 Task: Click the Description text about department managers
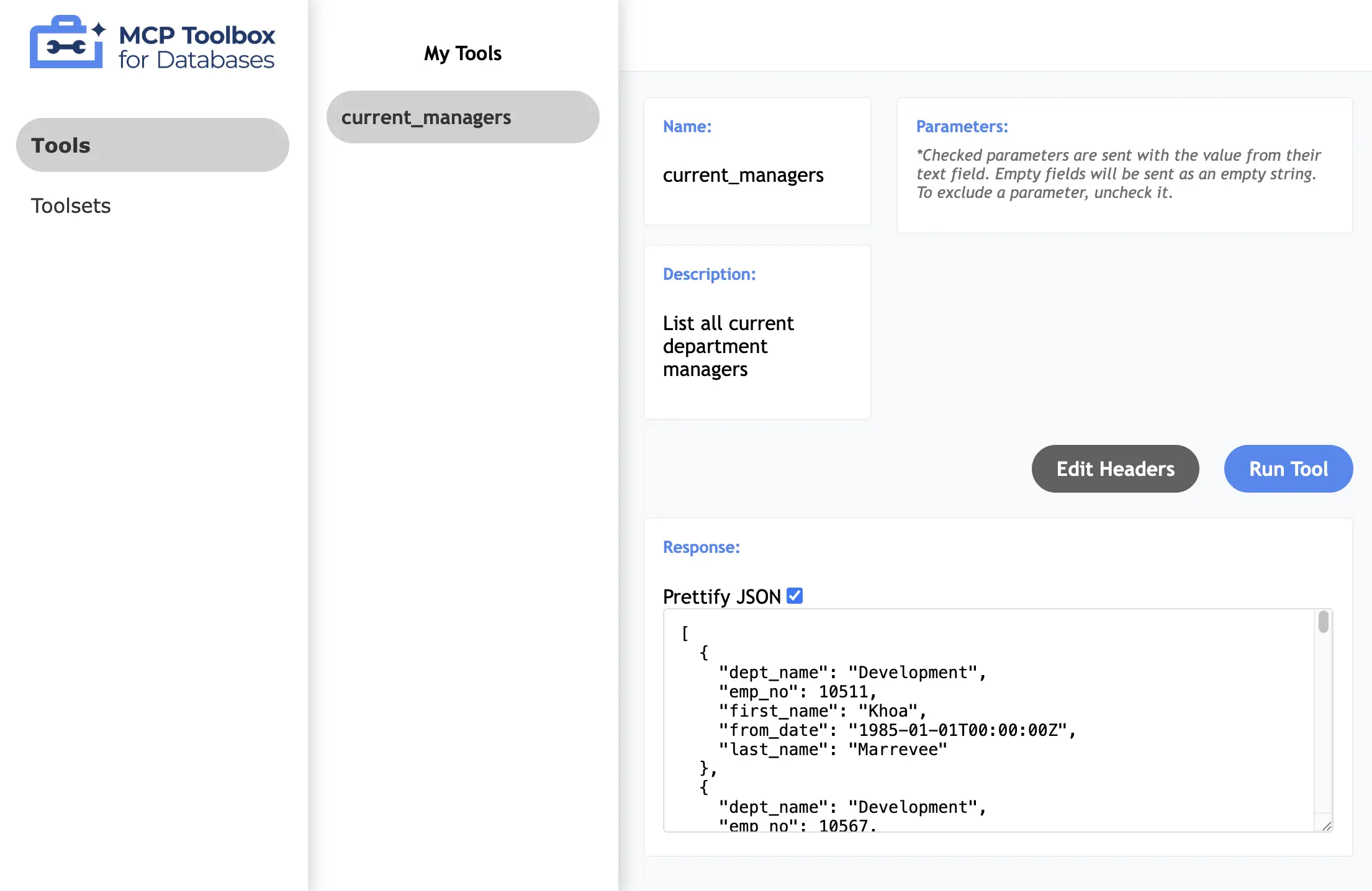tap(728, 346)
